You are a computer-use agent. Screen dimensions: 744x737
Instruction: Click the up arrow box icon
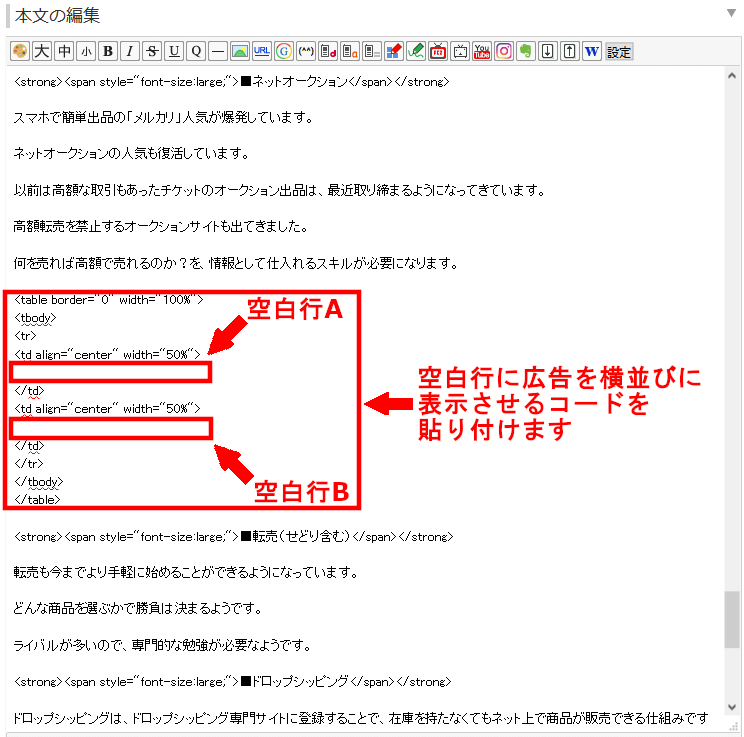click(570, 51)
